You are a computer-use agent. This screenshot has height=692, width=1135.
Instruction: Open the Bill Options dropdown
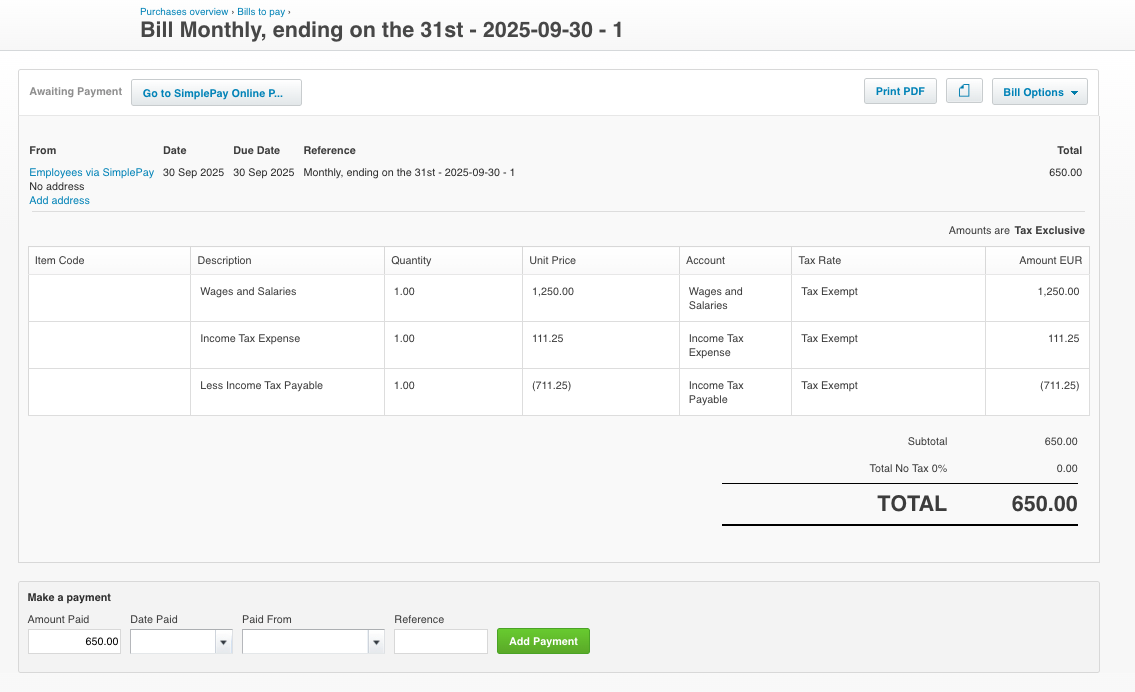[x=1039, y=90]
